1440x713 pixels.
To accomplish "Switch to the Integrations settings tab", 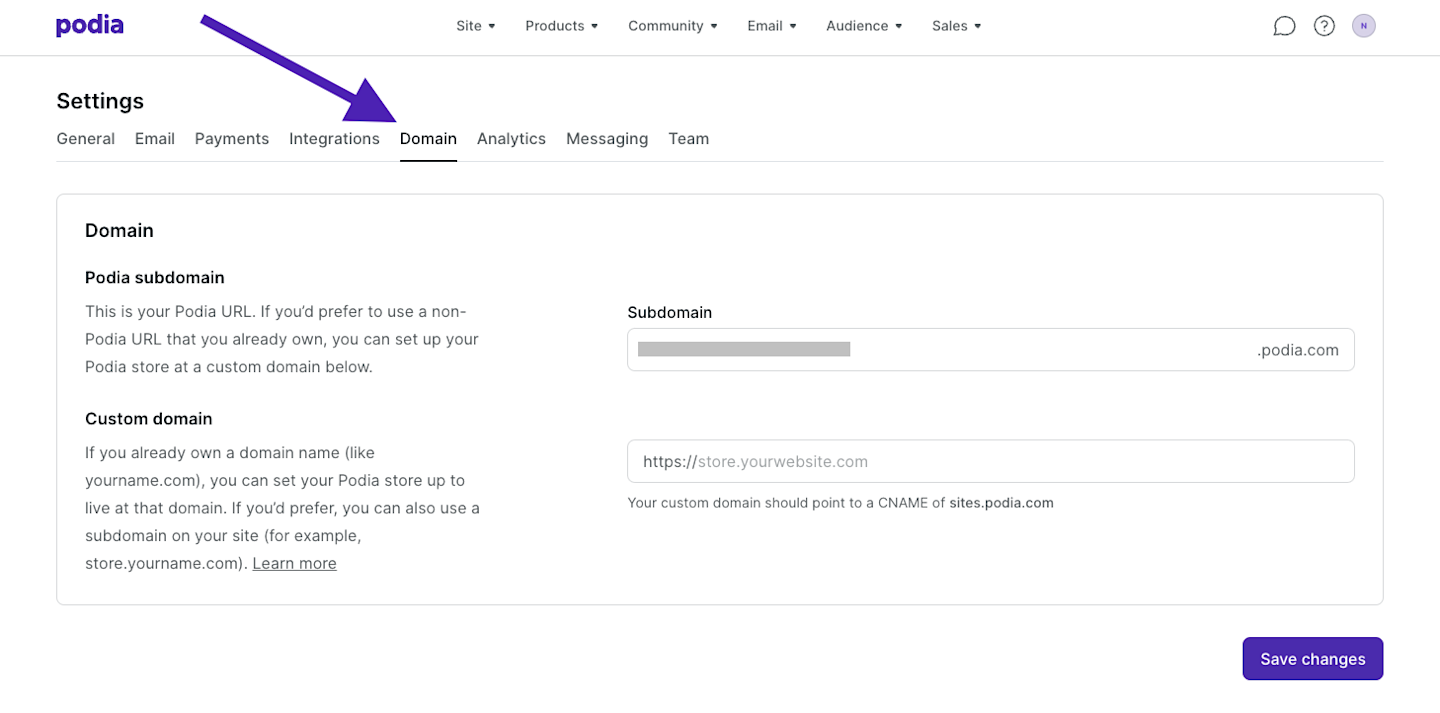I will (x=334, y=139).
